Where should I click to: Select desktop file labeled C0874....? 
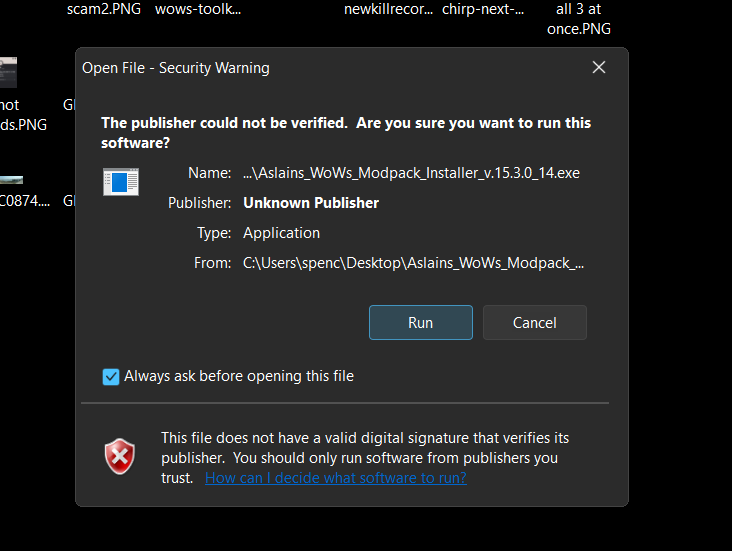[25, 201]
